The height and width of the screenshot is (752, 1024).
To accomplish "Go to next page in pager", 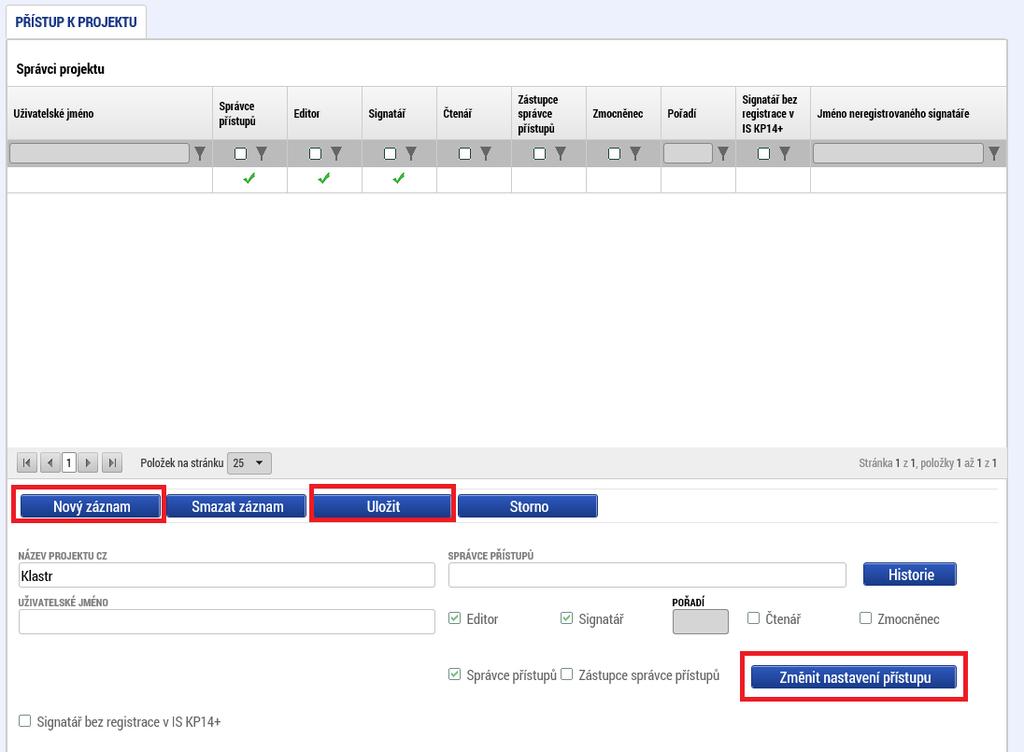I will [x=88, y=463].
